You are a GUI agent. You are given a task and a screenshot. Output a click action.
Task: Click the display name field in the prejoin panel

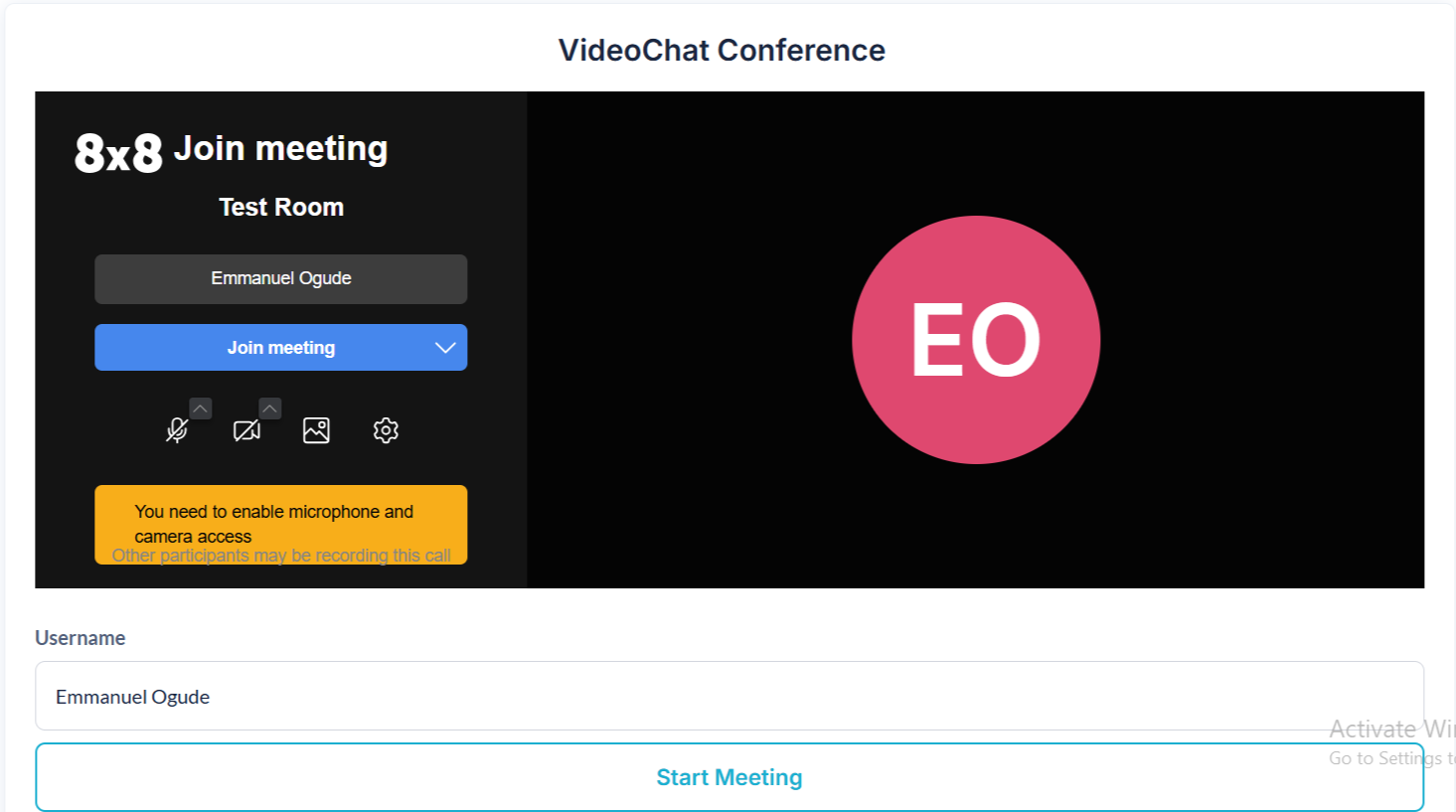[x=280, y=279]
